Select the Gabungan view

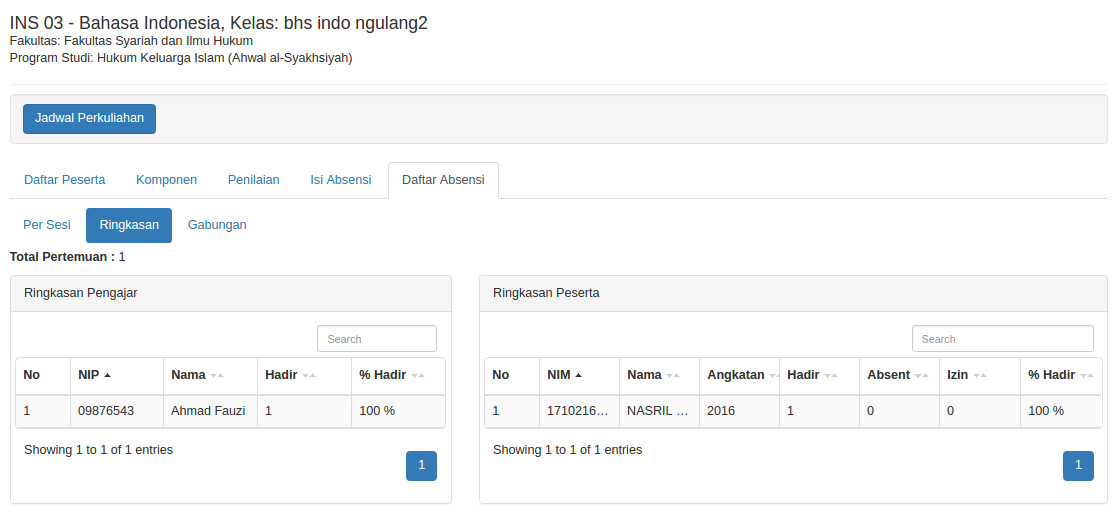(x=217, y=225)
